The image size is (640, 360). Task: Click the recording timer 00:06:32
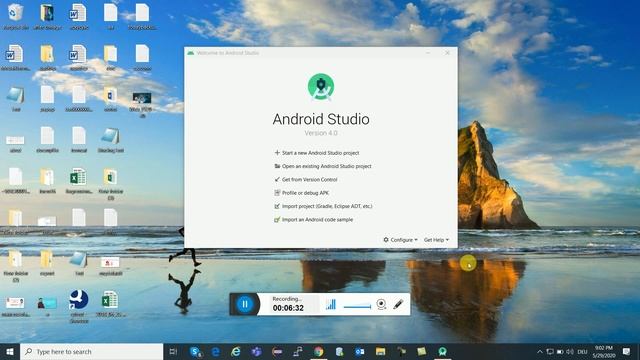point(288,308)
